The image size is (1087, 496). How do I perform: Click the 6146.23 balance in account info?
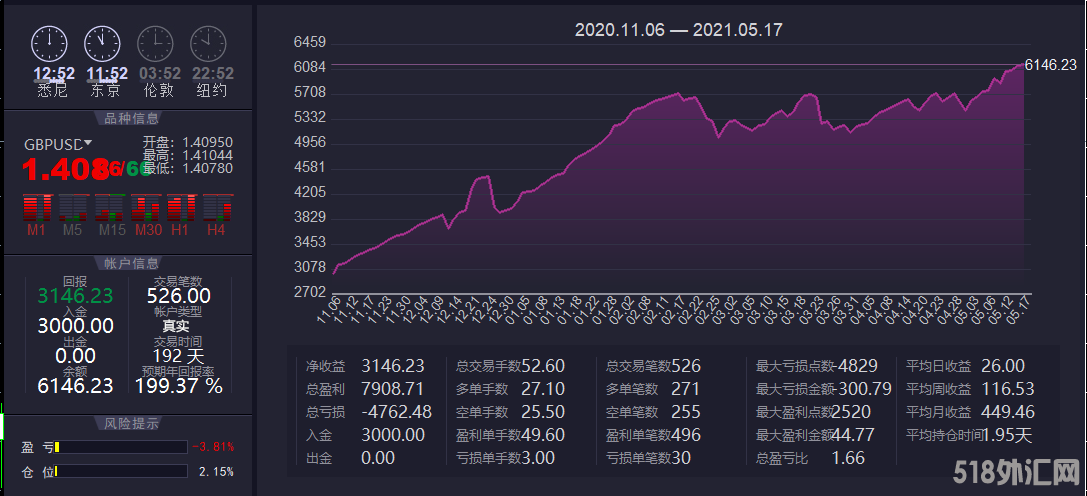click(x=75, y=386)
